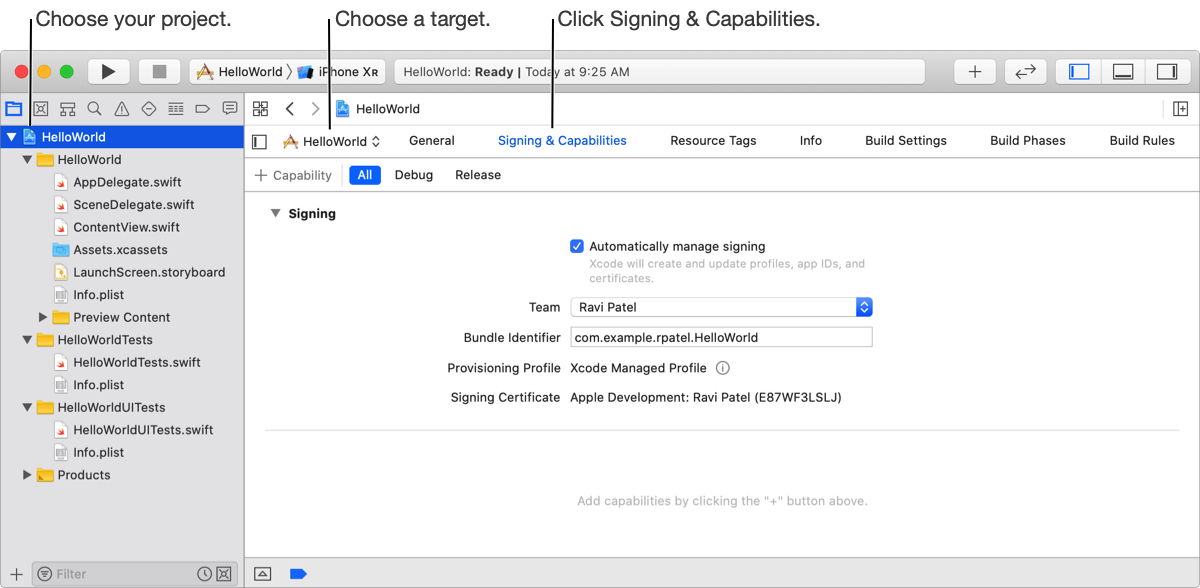
Task: Open the Info tab
Action: click(811, 141)
